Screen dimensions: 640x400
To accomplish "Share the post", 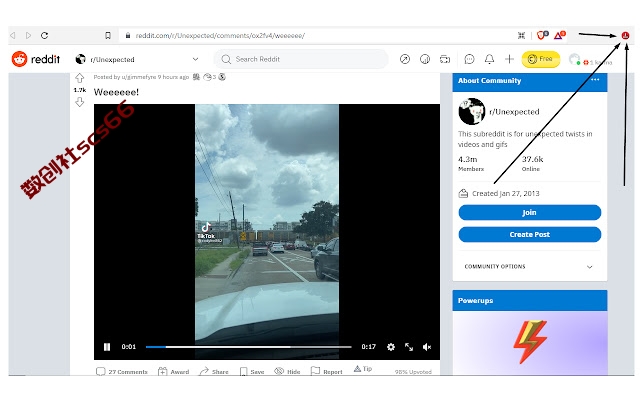I will point(214,371).
